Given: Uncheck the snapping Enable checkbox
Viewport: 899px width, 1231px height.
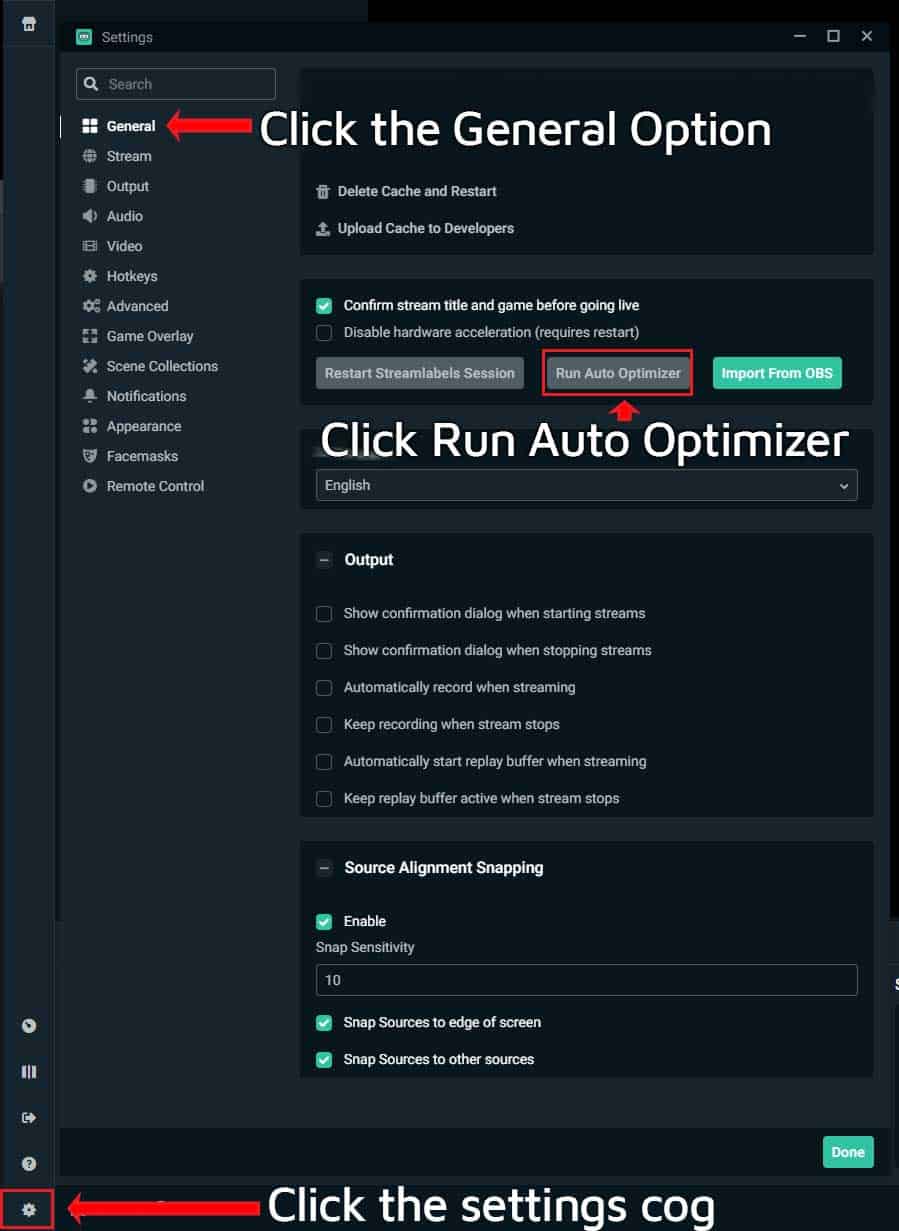Looking at the screenshot, I should pos(324,921).
